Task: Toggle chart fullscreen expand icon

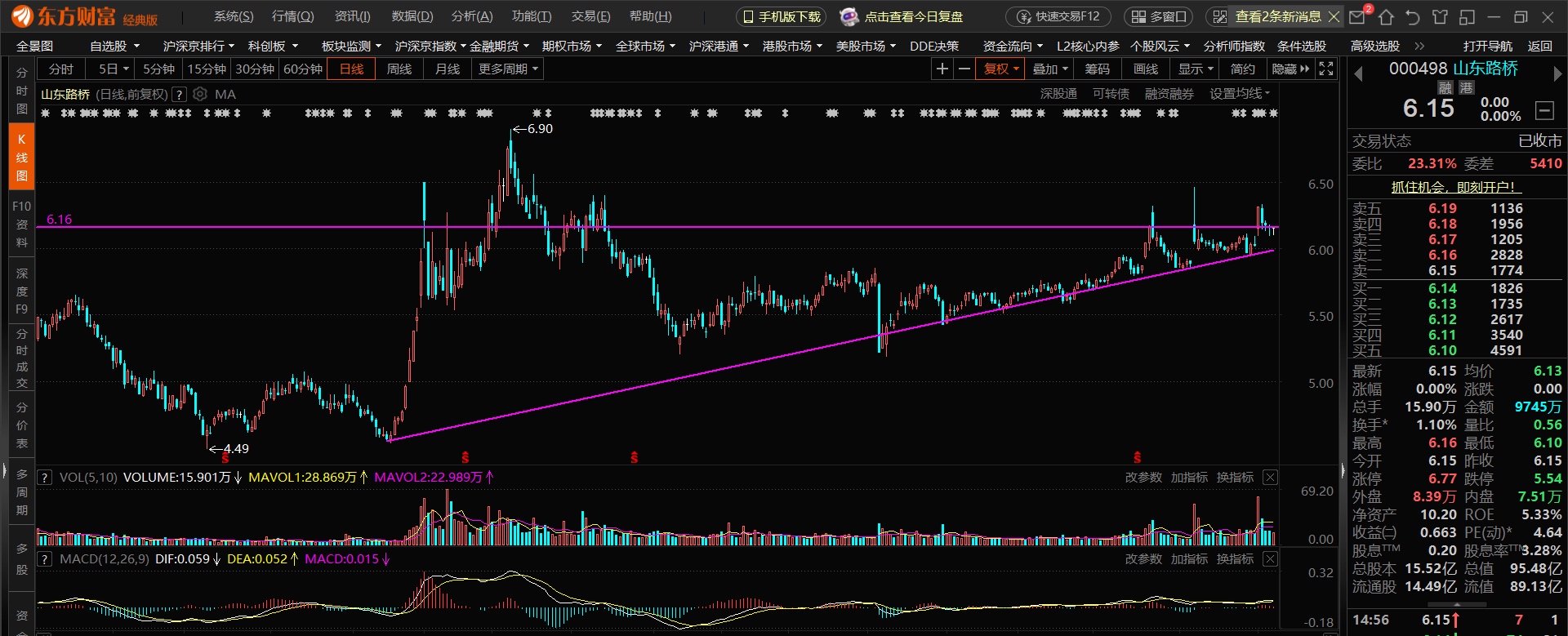Action: (x=1326, y=69)
